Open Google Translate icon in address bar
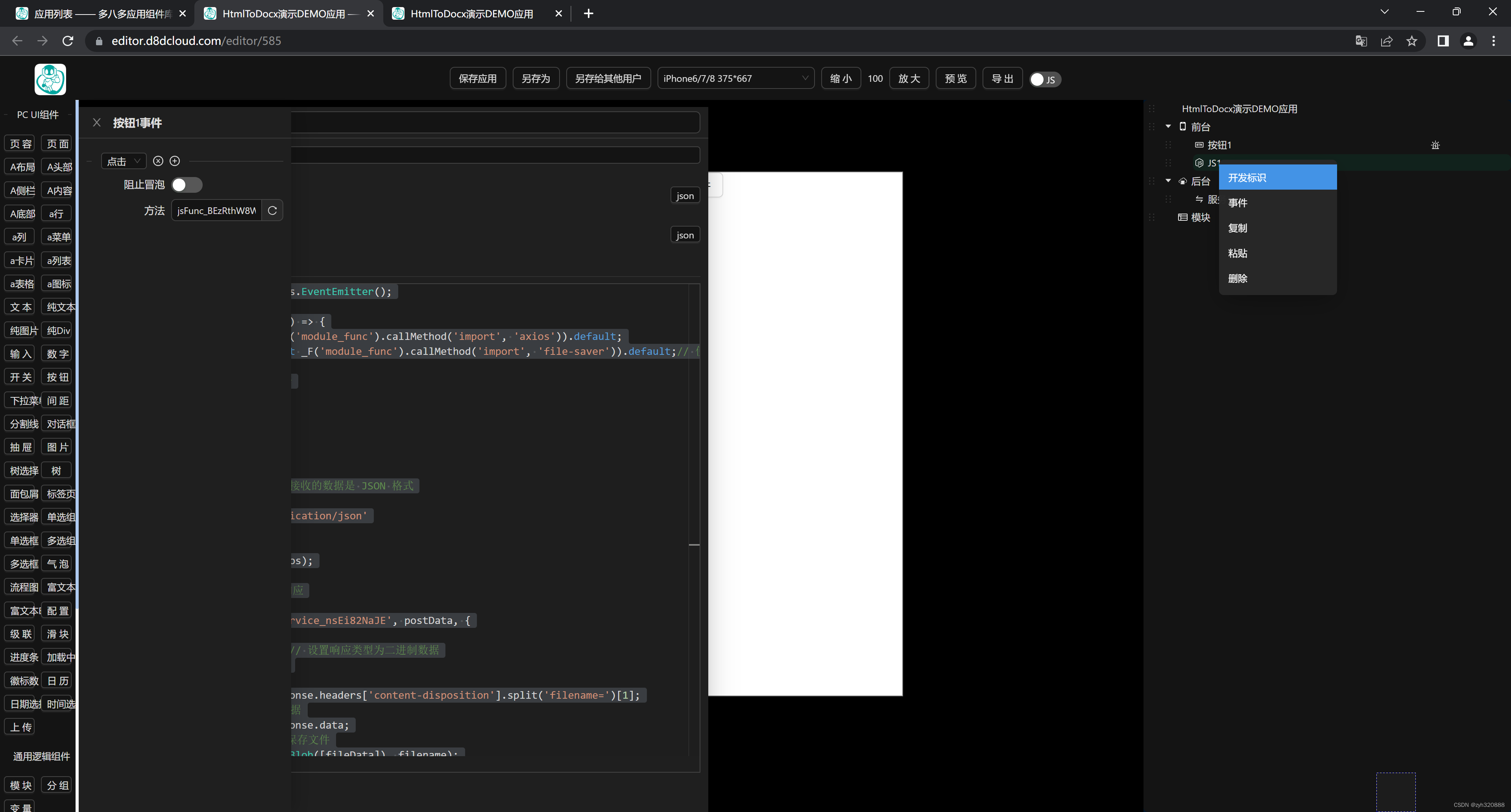 click(1361, 41)
